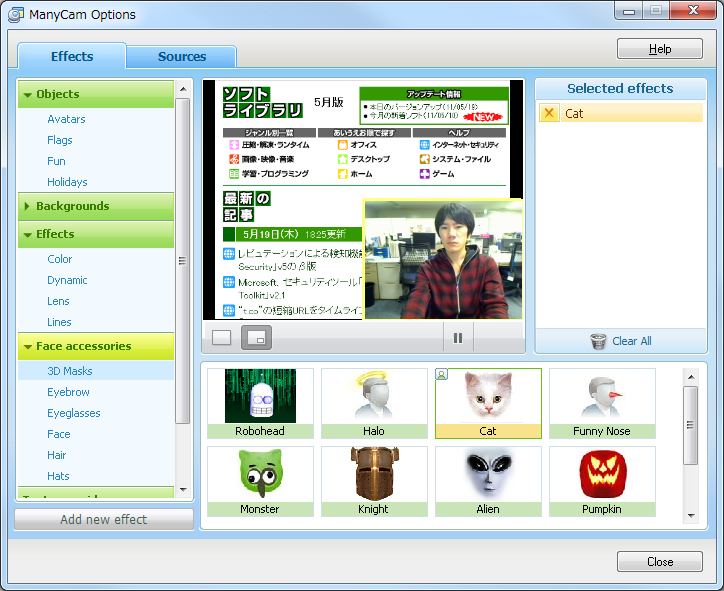Open Face accessories item
The image size is (724, 591).
pyautogui.click(x=59, y=434)
